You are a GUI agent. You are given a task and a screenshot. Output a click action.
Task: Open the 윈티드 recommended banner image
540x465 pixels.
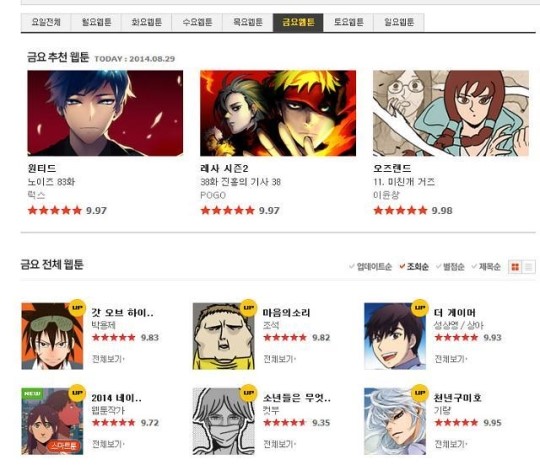click(105, 113)
